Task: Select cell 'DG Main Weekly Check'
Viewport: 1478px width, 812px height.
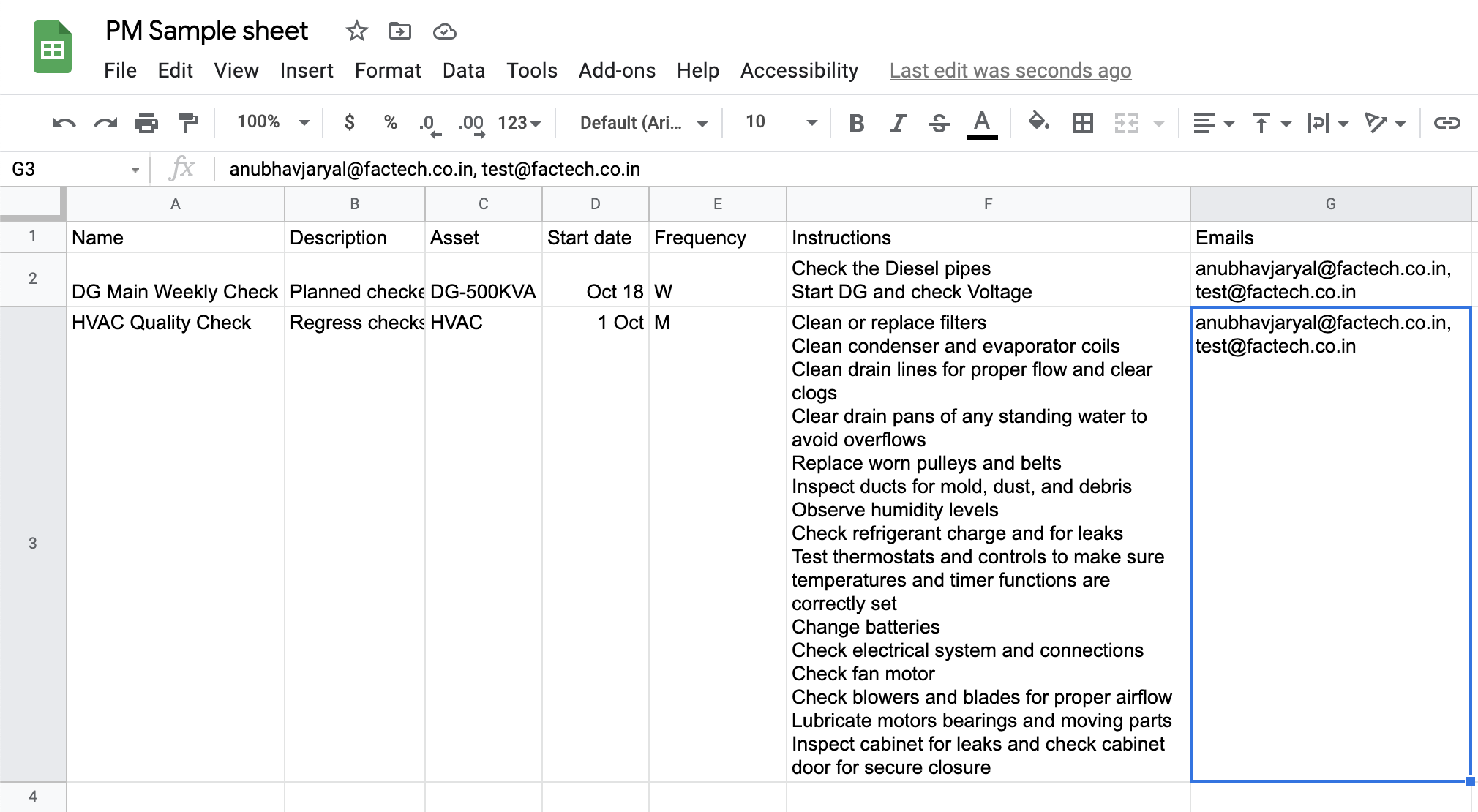Action: [x=176, y=279]
